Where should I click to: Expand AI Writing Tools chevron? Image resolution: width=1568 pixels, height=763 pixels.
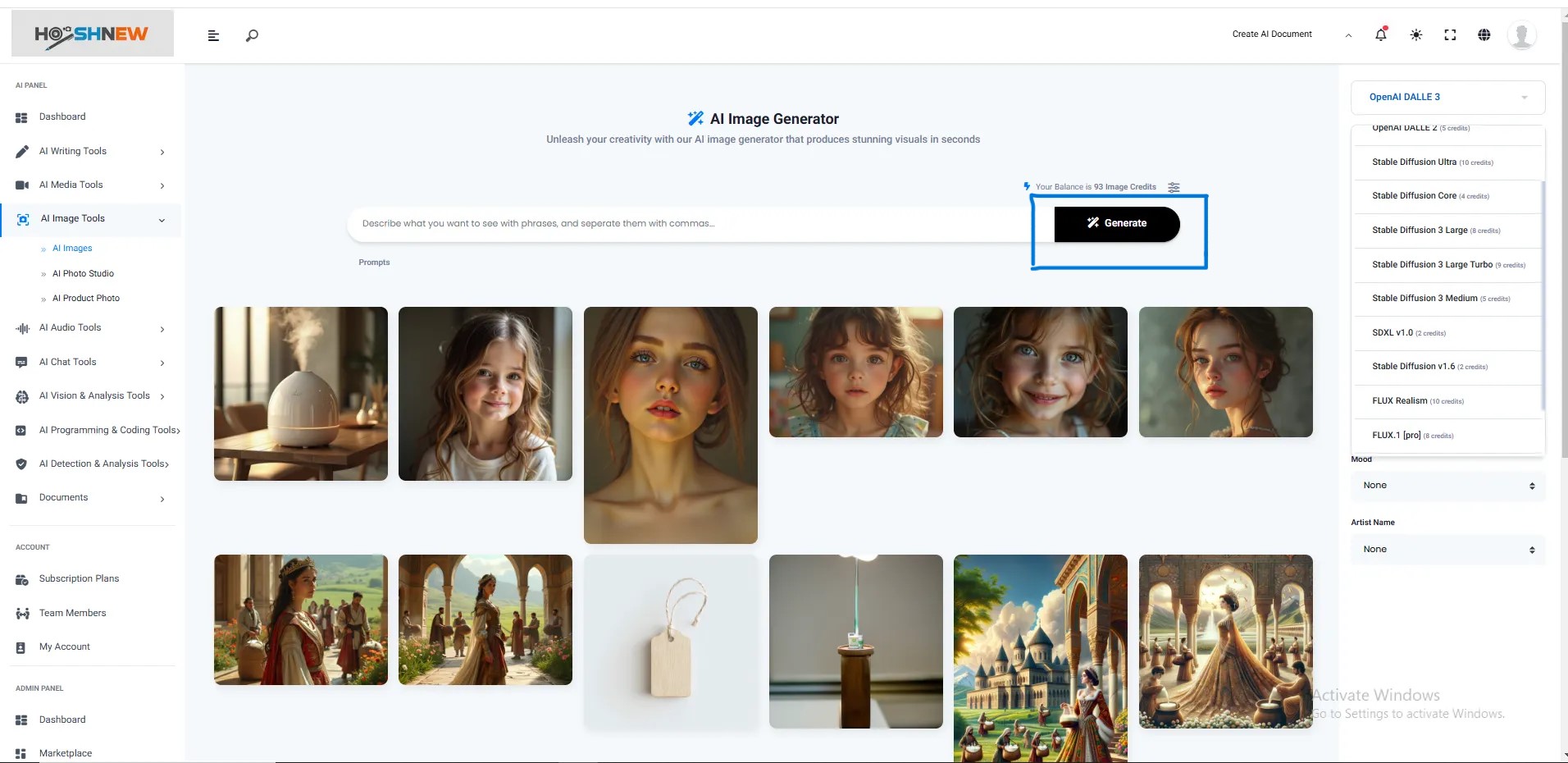(162, 152)
